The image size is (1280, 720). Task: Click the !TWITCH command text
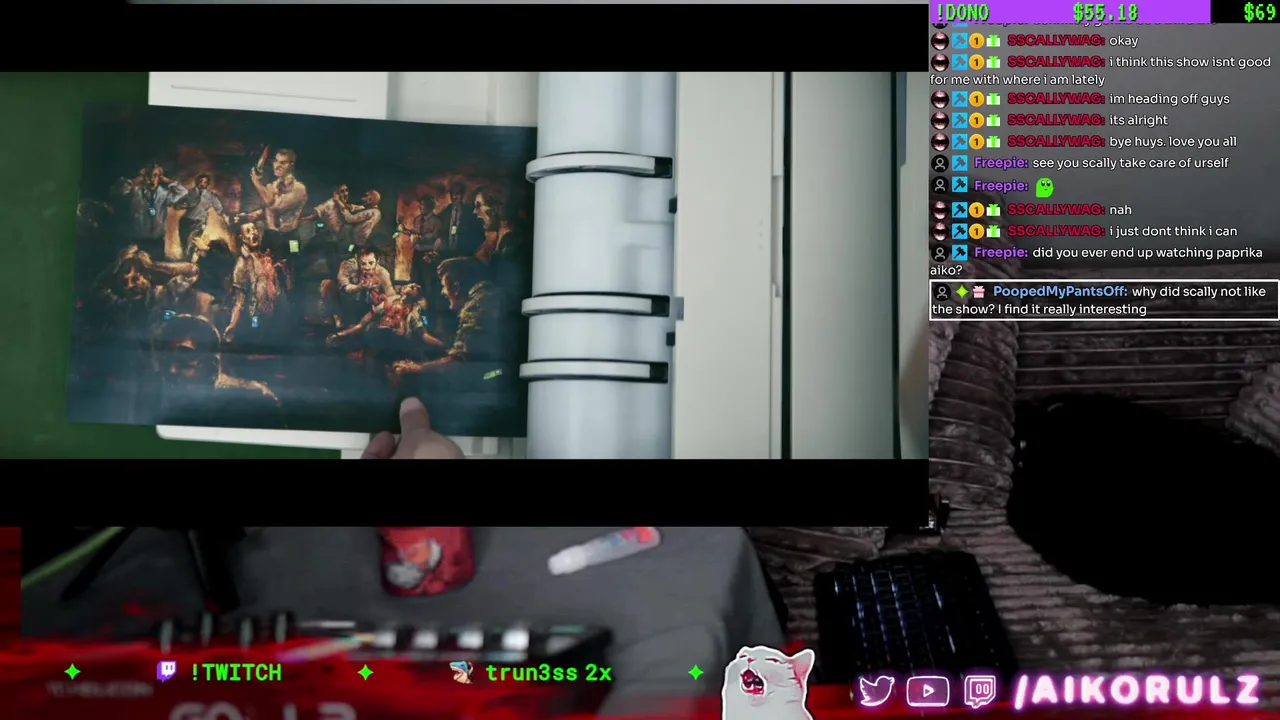click(235, 672)
